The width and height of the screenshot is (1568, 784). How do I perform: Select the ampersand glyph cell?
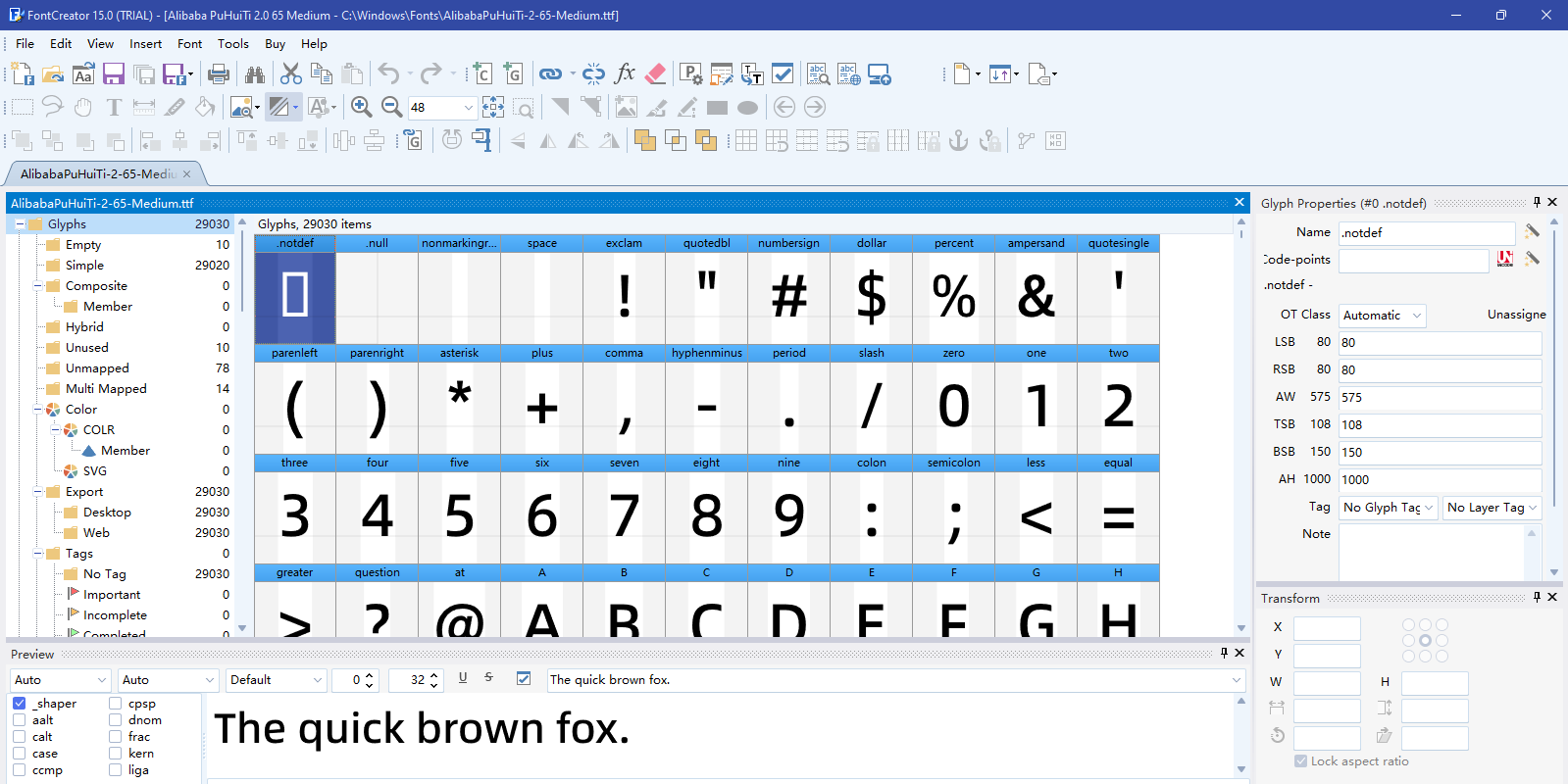click(1036, 296)
